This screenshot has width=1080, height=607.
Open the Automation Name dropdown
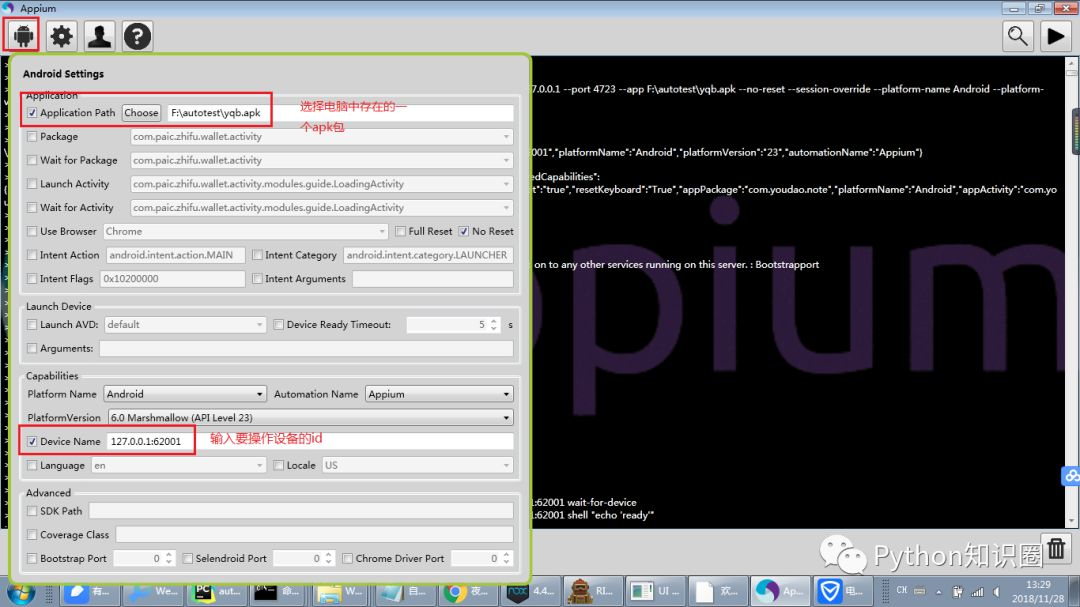[x=439, y=394]
